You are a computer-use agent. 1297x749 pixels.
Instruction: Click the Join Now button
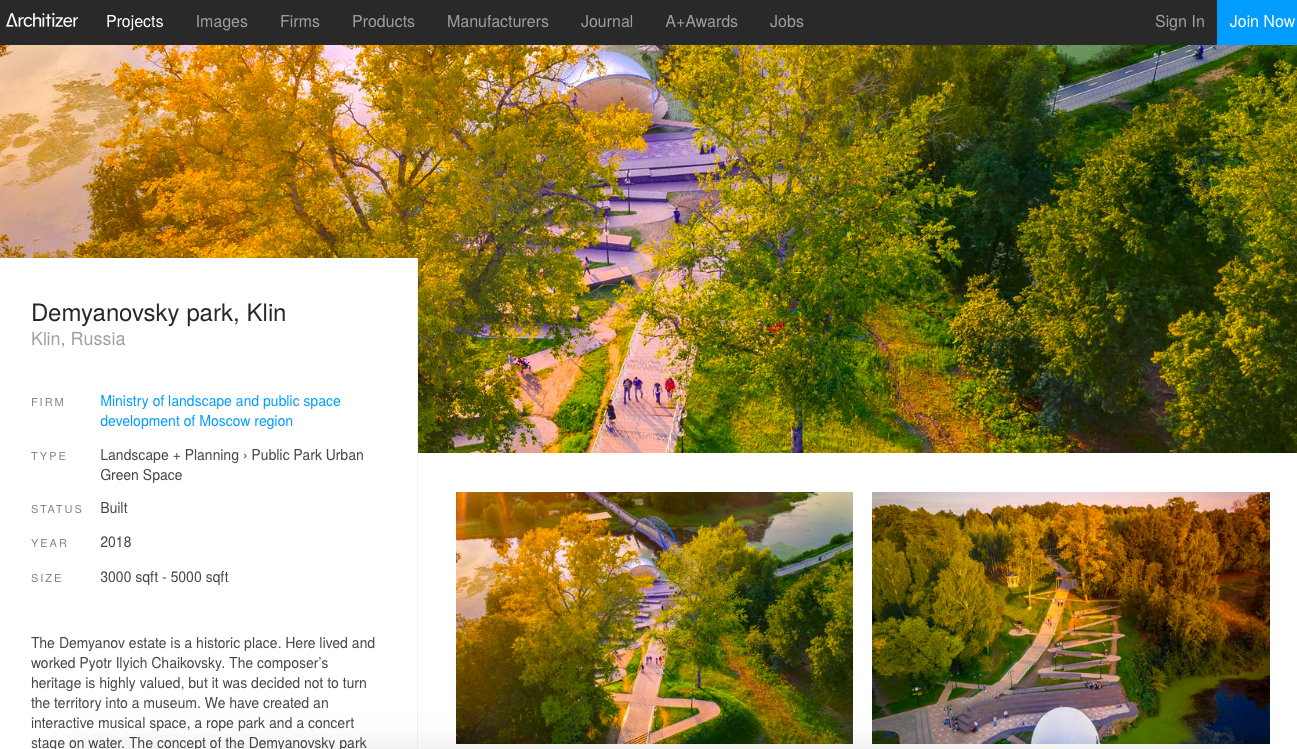pyautogui.click(x=1257, y=22)
